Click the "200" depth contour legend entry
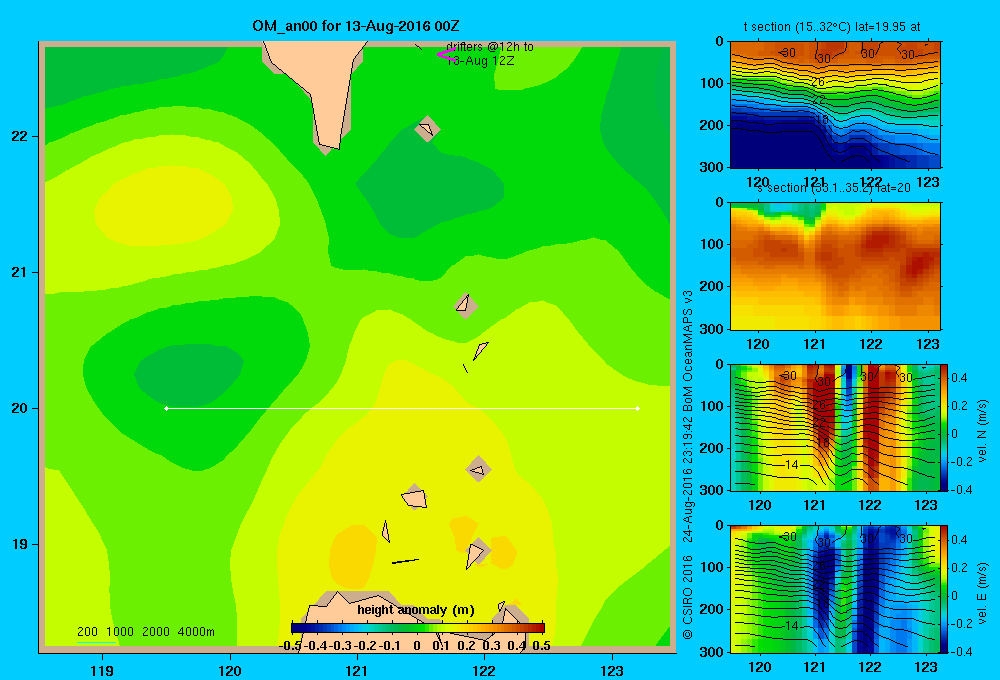Image resolution: width=1000 pixels, height=680 pixels. (87, 632)
